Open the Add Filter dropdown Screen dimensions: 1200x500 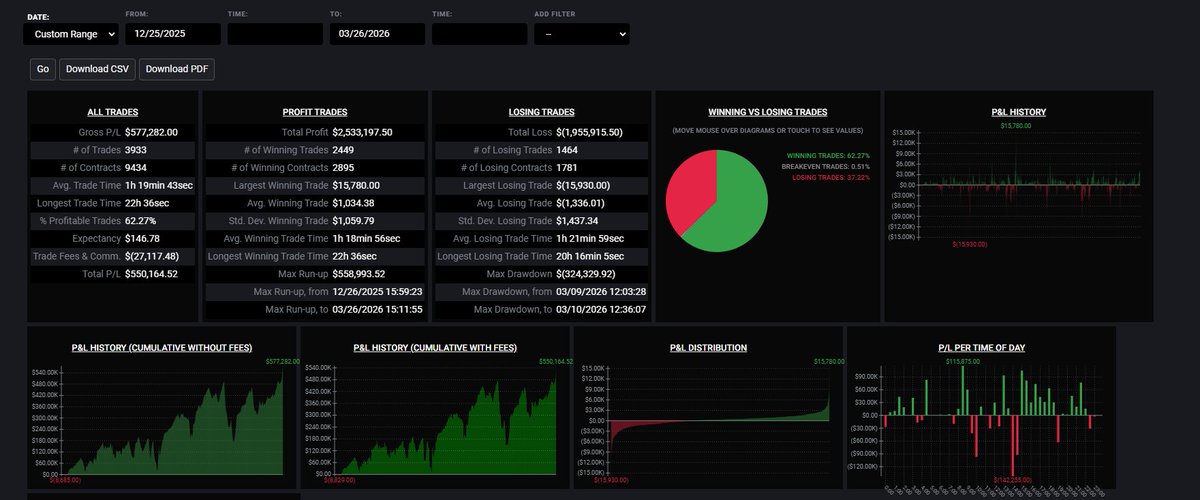coord(581,34)
